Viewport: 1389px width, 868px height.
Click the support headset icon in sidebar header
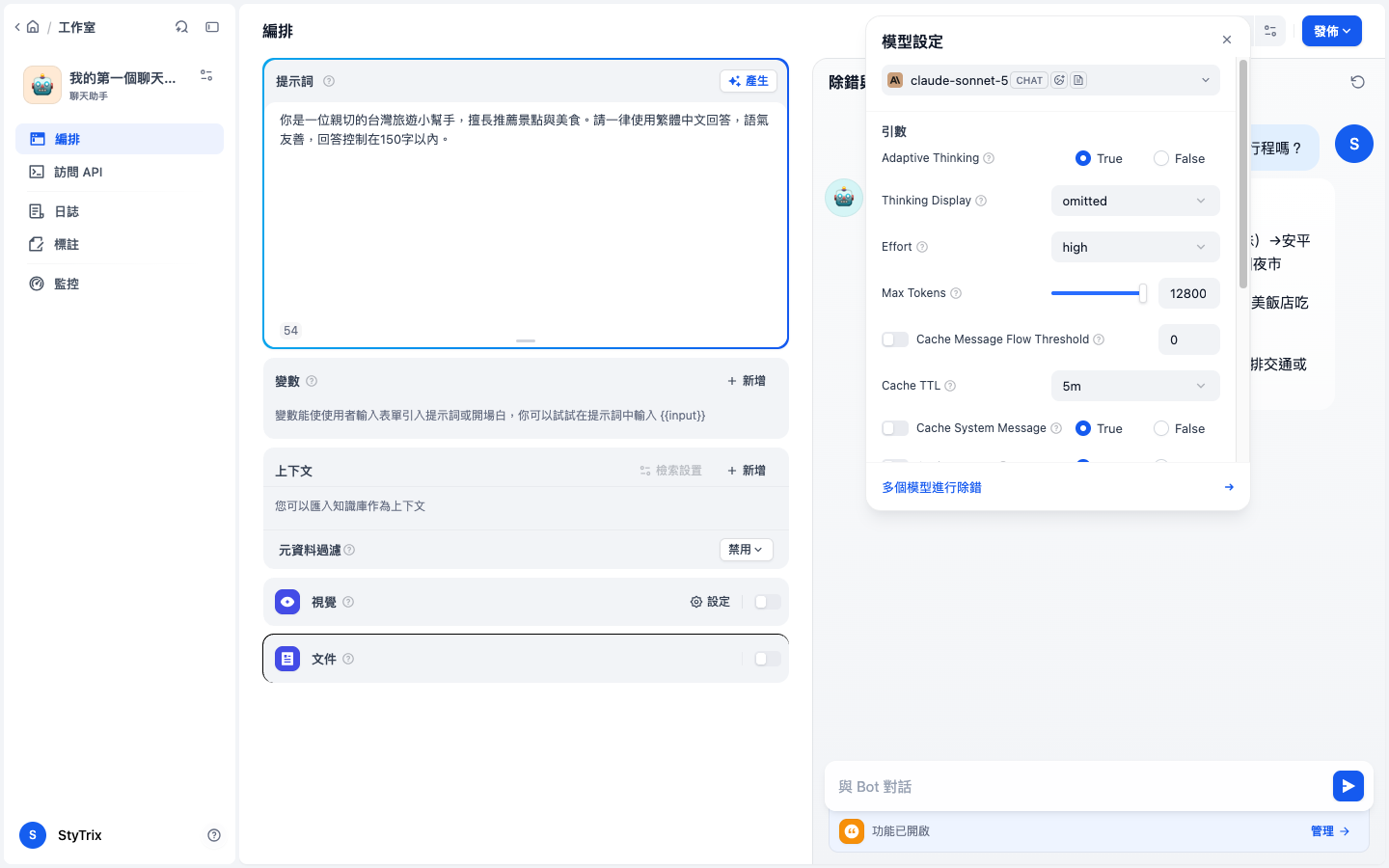click(x=181, y=27)
